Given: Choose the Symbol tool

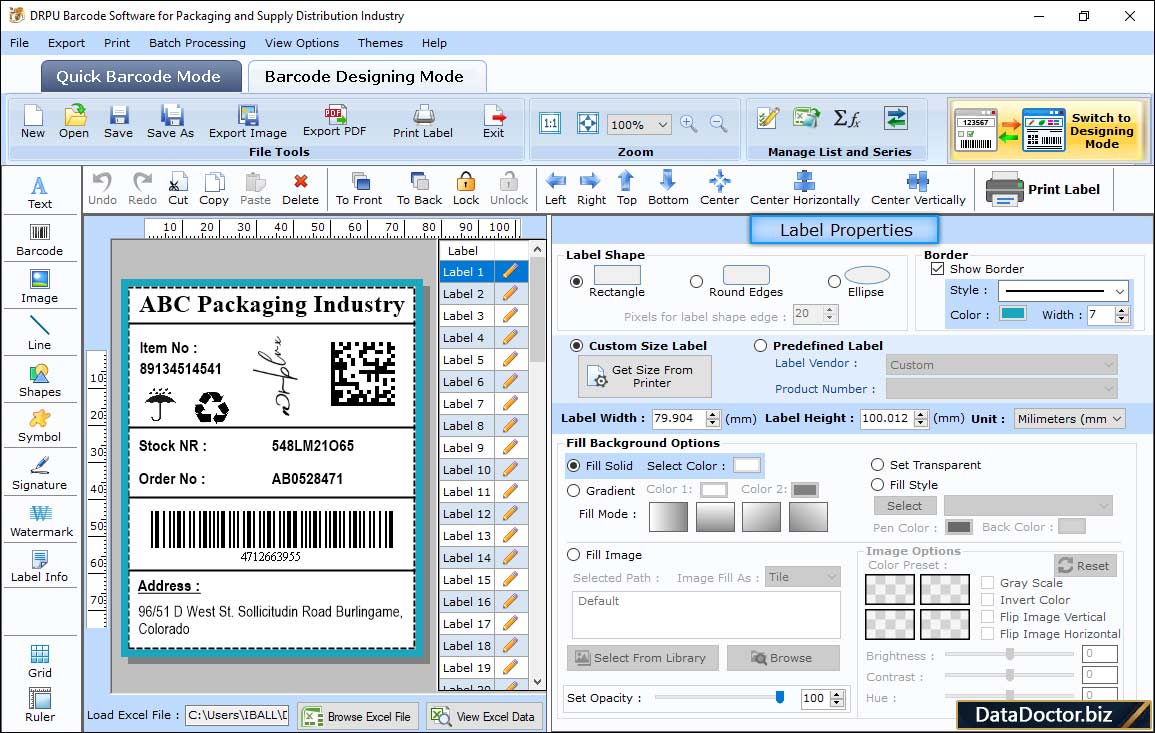Looking at the screenshot, I should click(x=40, y=427).
